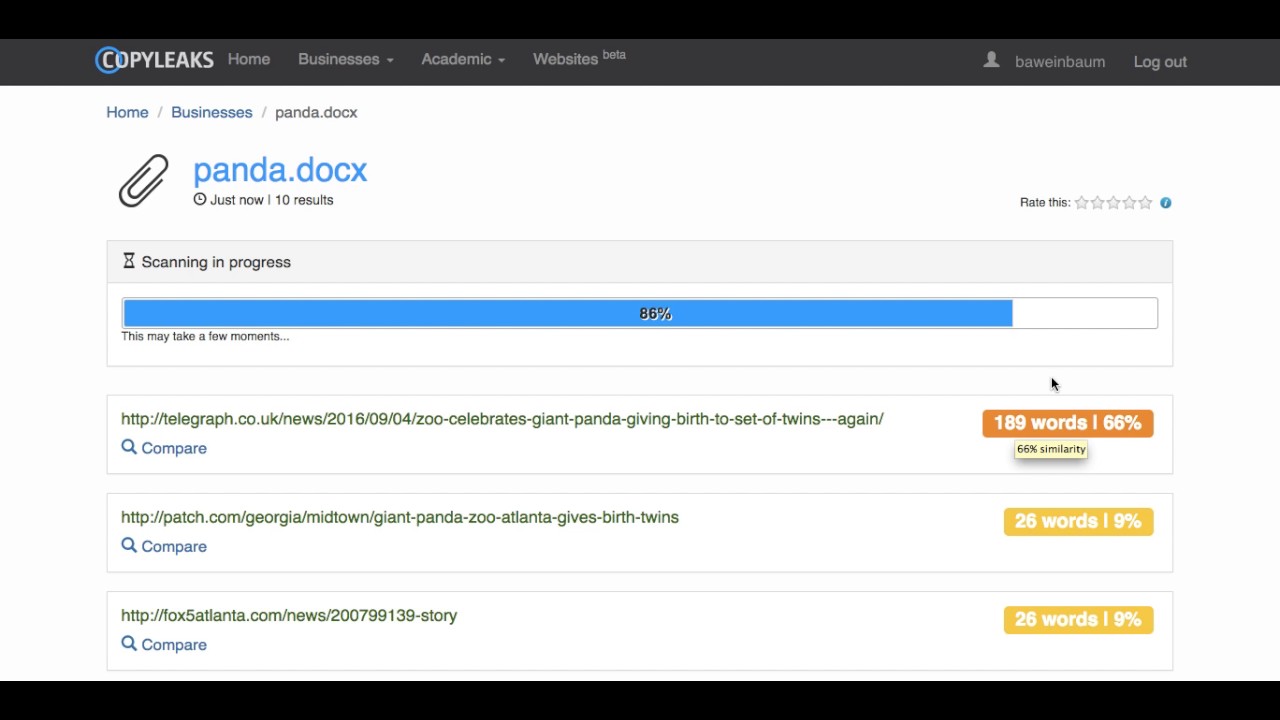Screen dimensions: 1280x720
Task: Click 'This may take a few moments...' text
Action: [x=205, y=336]
